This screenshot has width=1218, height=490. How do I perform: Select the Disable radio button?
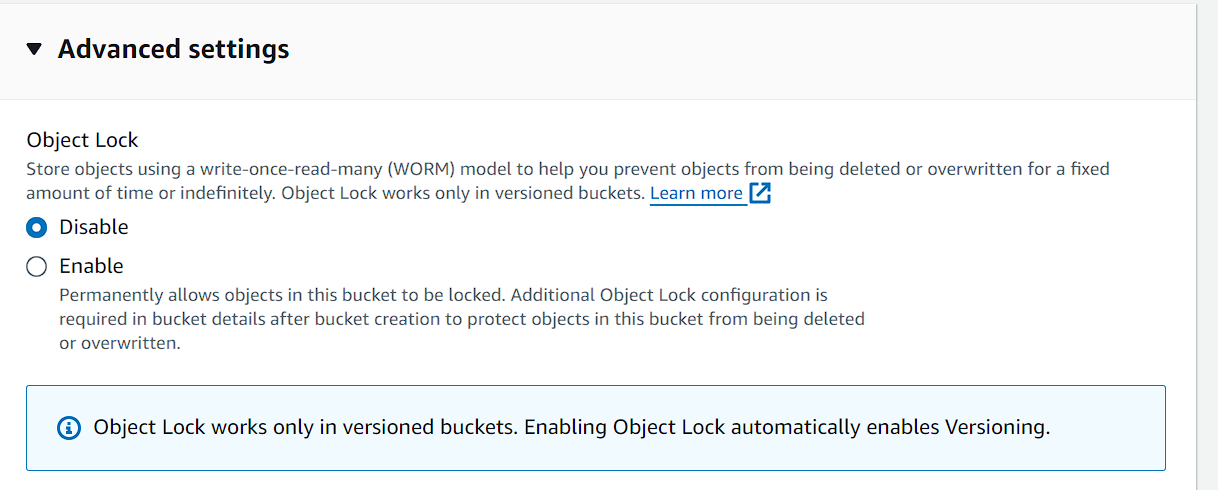pyautogui.click(x=37, y=228)
